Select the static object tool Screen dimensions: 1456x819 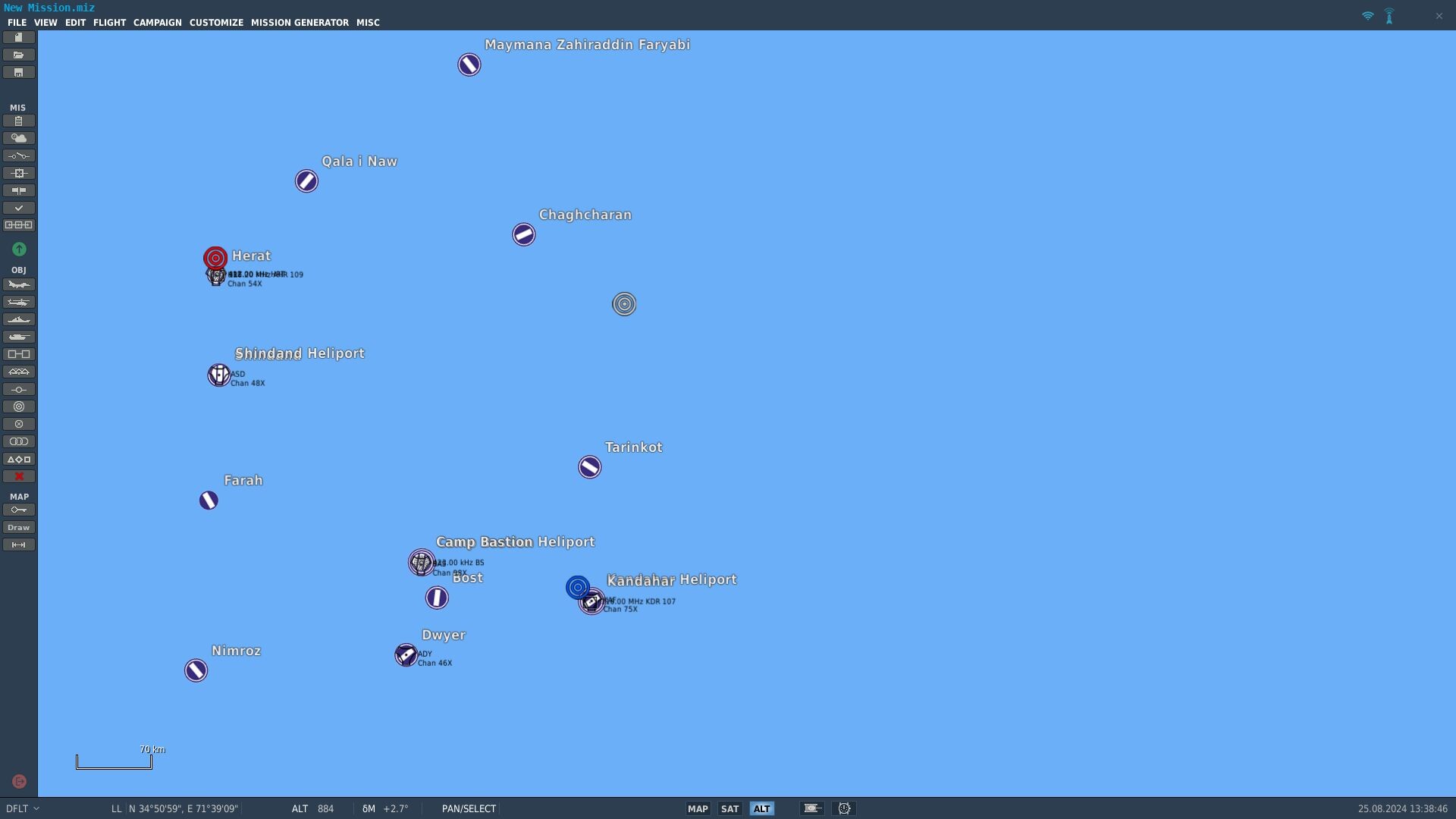[x=18, y=354]
